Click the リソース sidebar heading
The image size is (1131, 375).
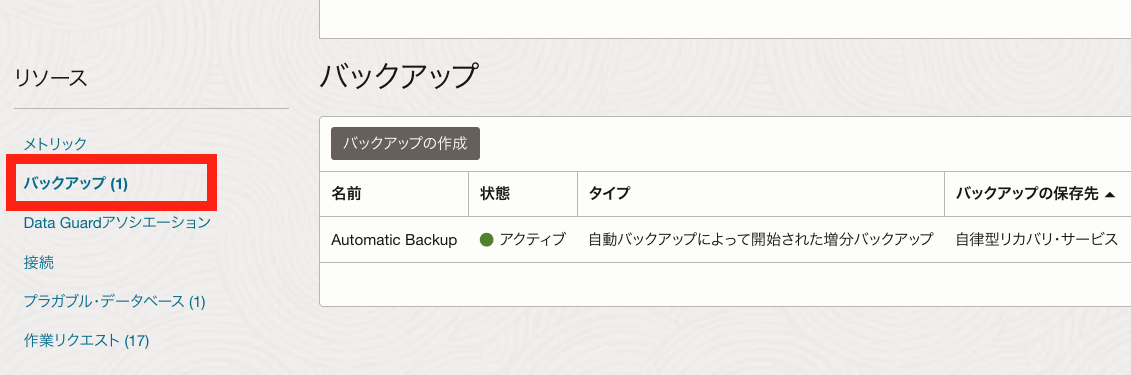pyautogui.click(x=50, y=78)
